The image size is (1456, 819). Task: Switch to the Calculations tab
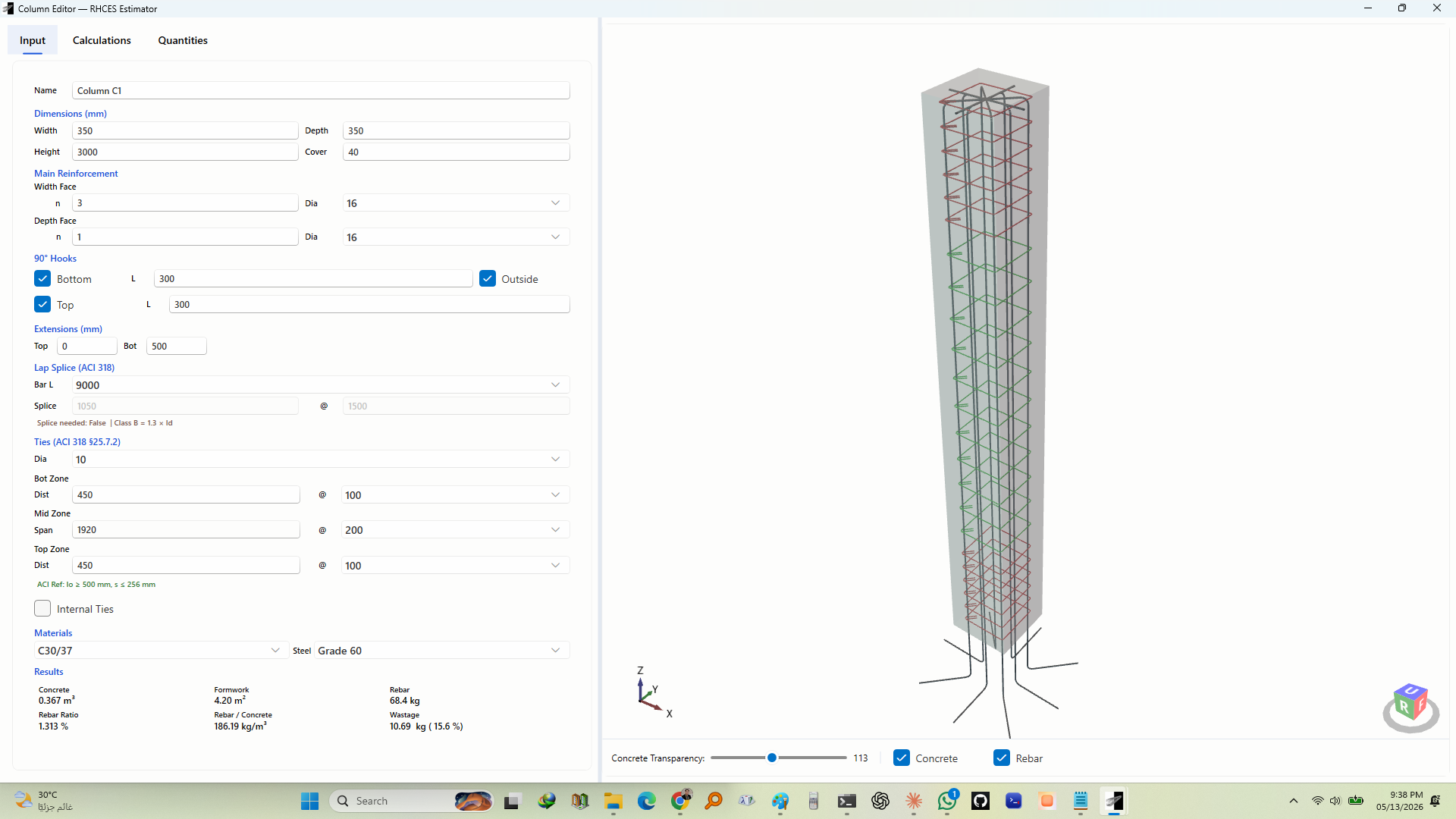pos(102,40)
